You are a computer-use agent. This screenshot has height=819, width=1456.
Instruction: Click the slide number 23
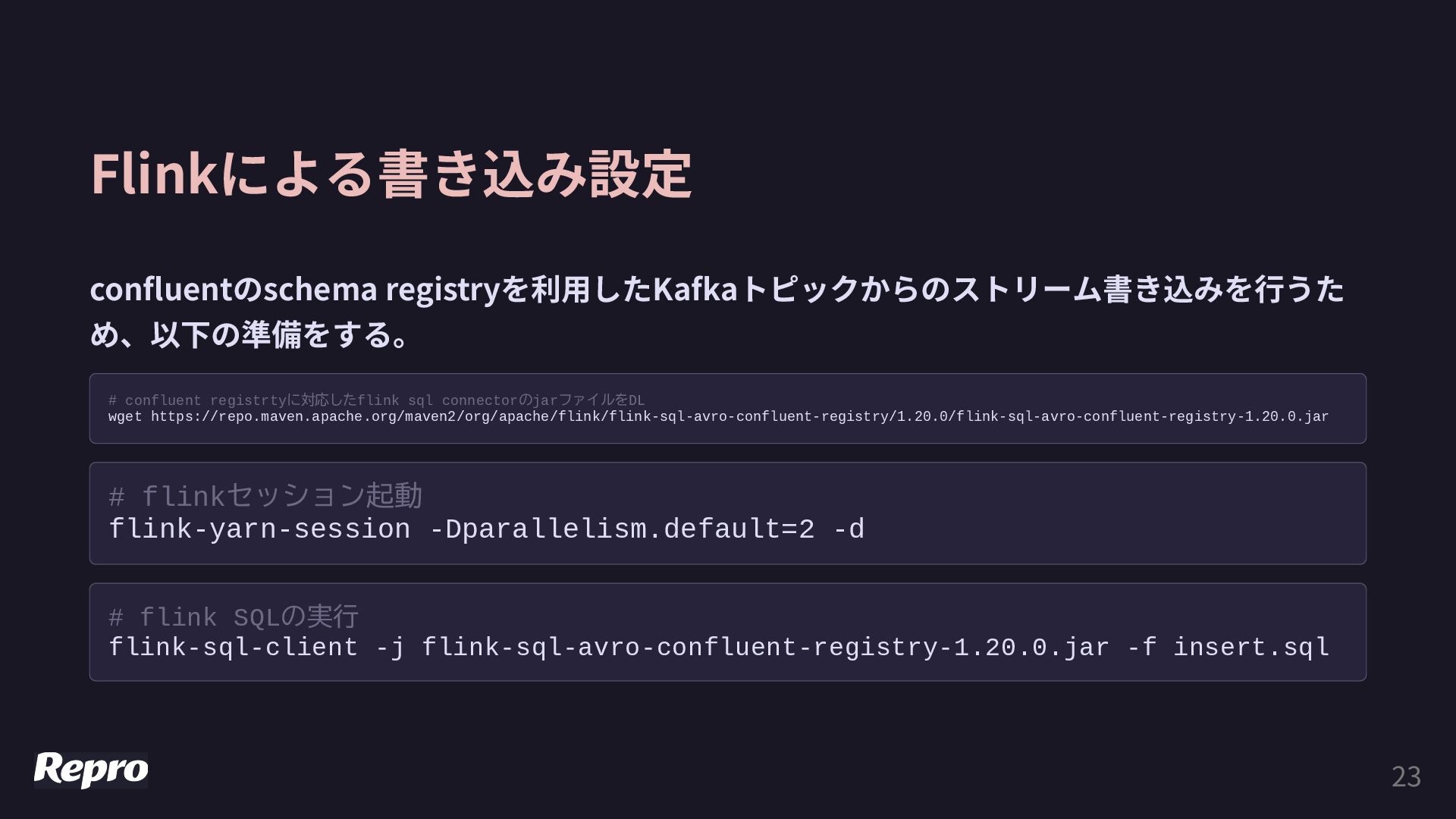coord(1406,777)
